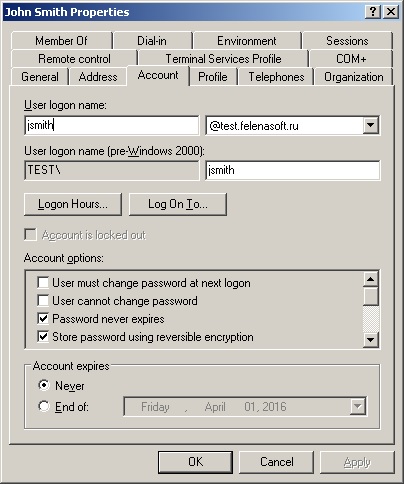
Task: Click the Account options scrollbar thumb
Action: [x=371, y=296]
